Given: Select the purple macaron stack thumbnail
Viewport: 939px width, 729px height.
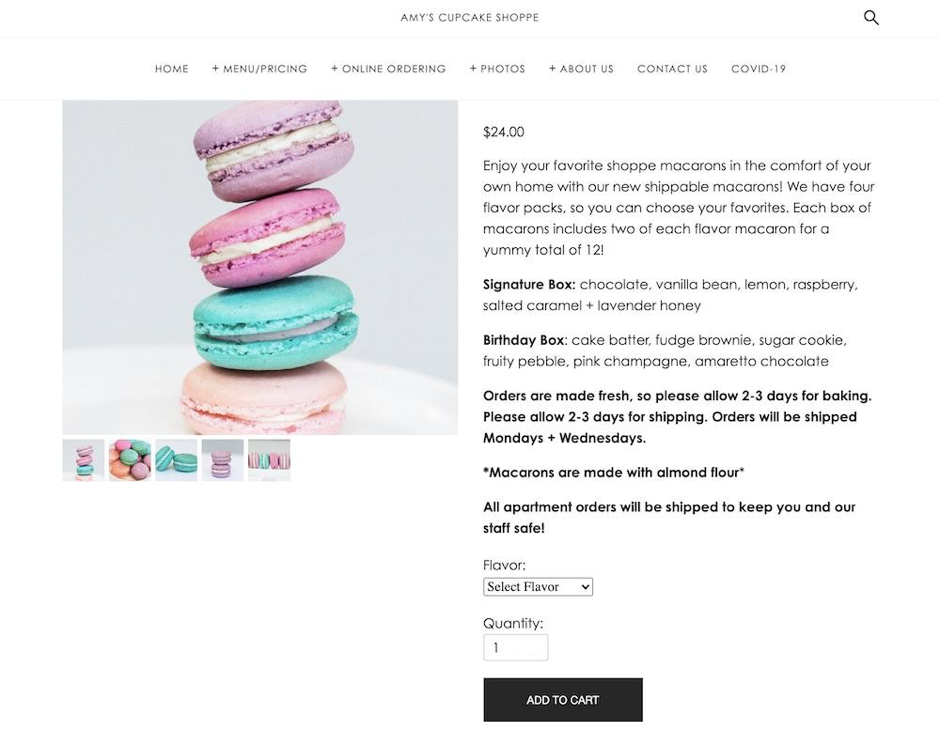Looking at the screenshot, I should click(x=223, y=460).
